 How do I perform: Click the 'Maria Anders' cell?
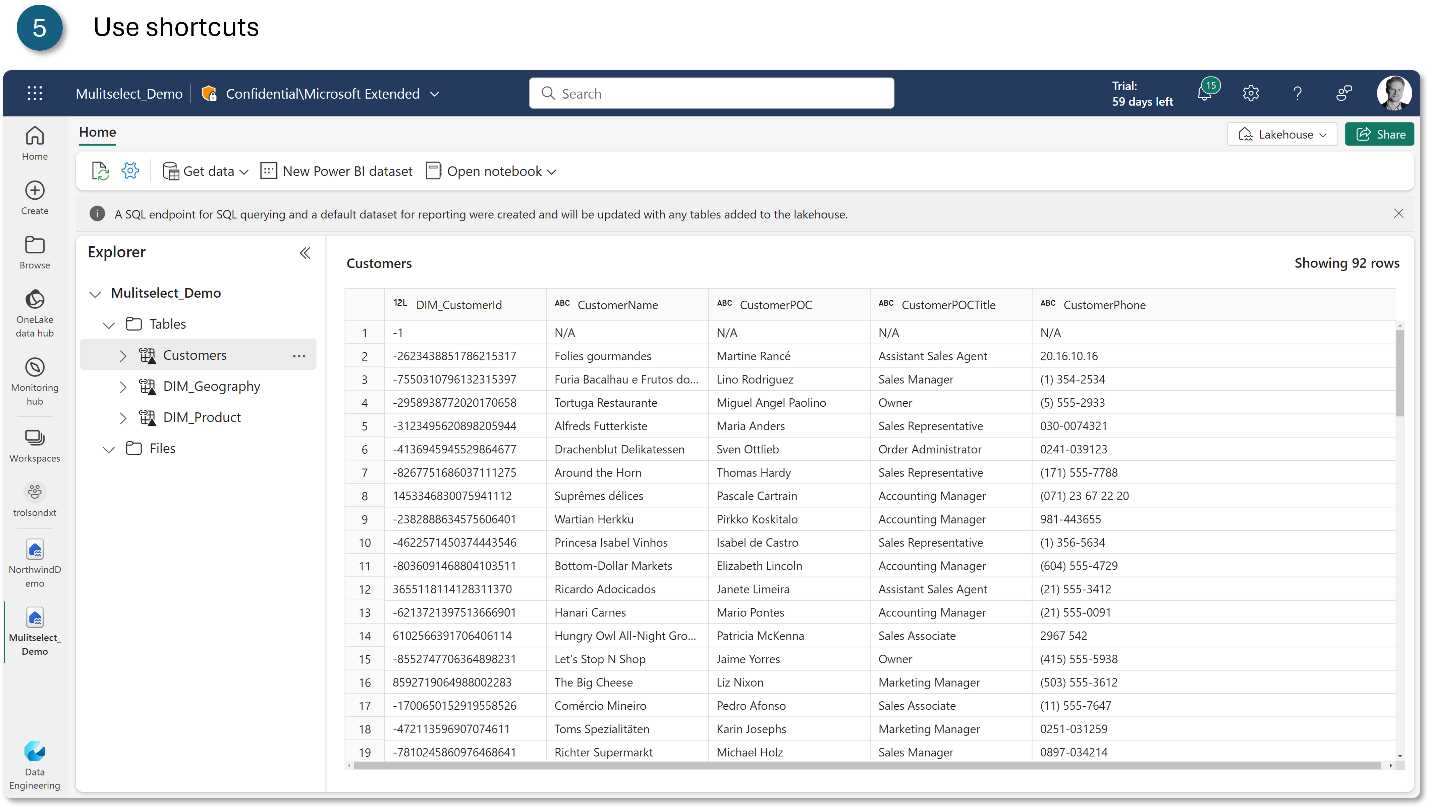click(x=789, y=426)
